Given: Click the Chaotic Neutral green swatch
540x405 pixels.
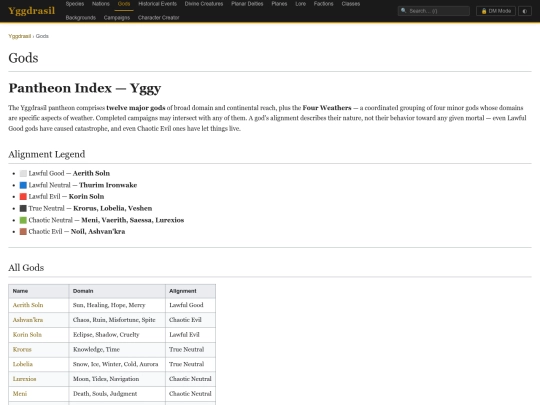Looking at the screenshot, I should [x=23, y=220].
